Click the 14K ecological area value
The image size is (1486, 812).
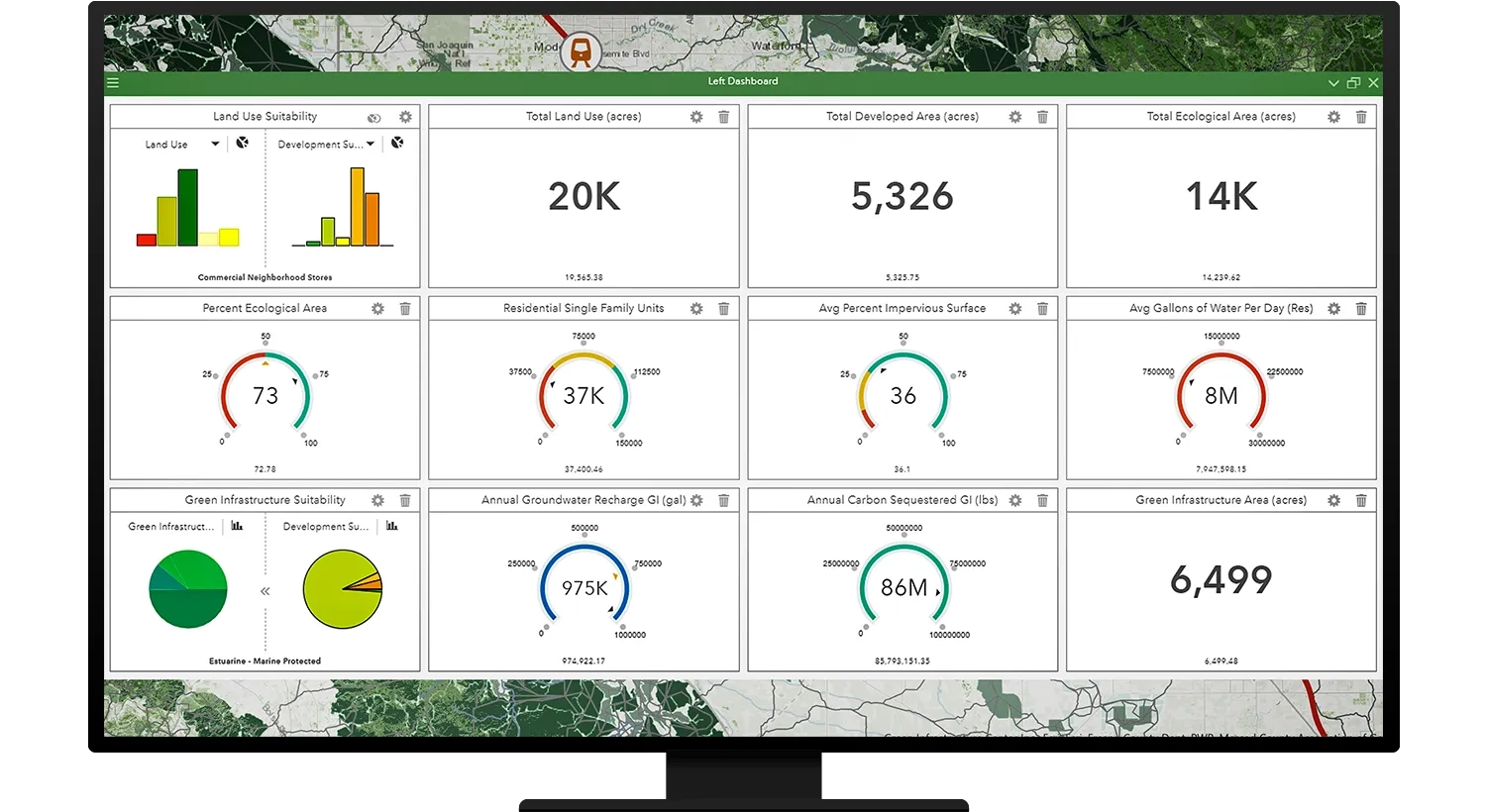[1221, 197]
